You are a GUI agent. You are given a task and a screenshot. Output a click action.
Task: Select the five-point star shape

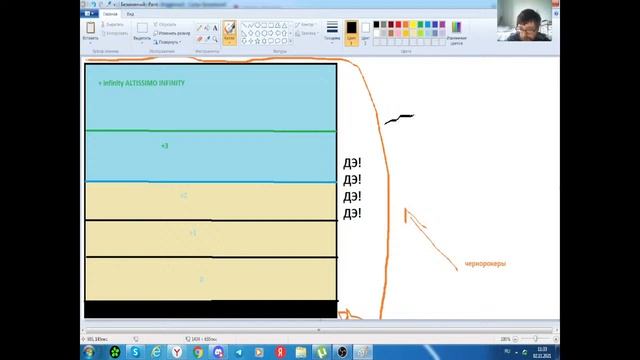[257, 41]
